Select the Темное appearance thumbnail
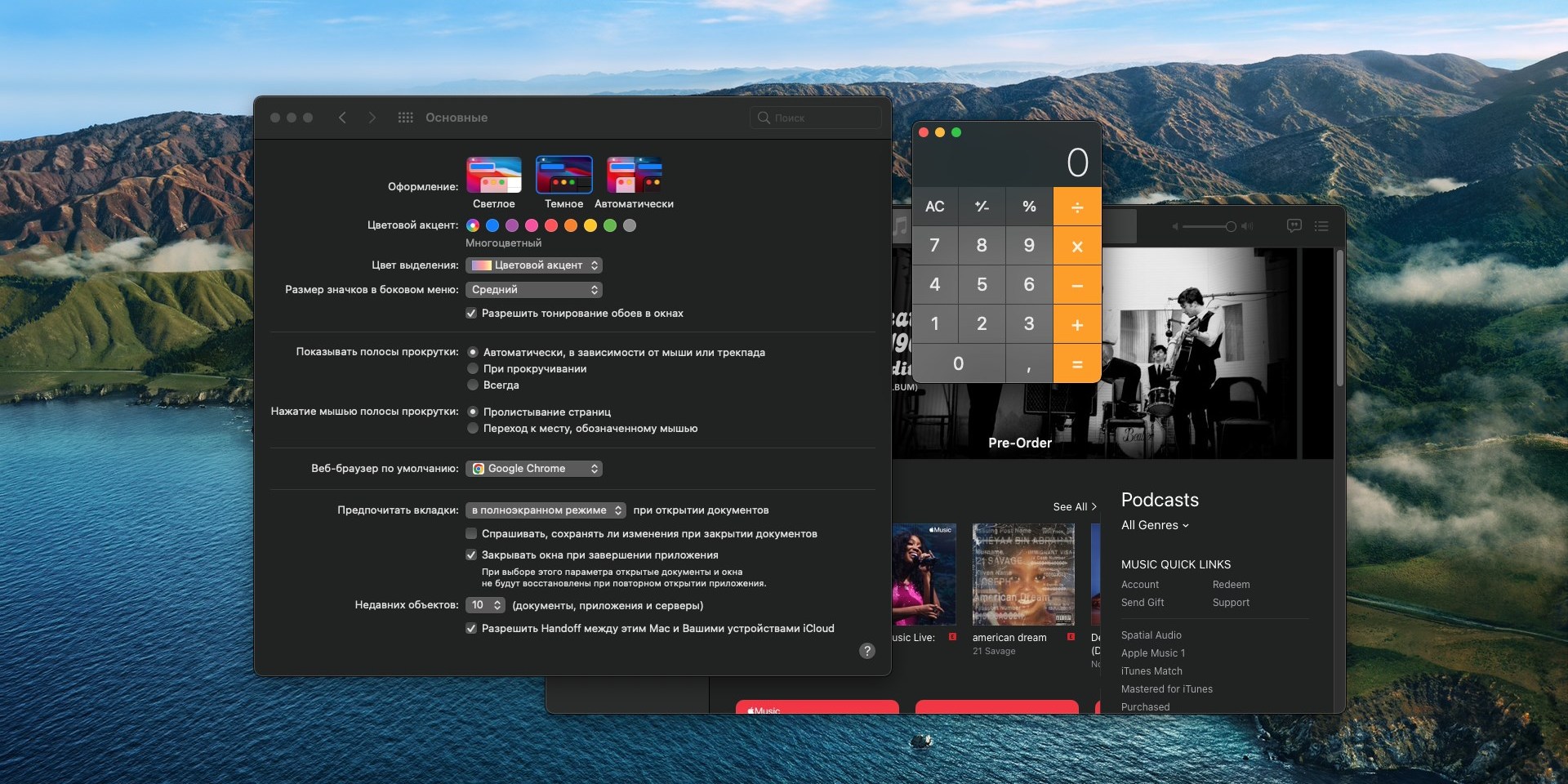The image size is (1568, 784). click(x=564, y=175)
